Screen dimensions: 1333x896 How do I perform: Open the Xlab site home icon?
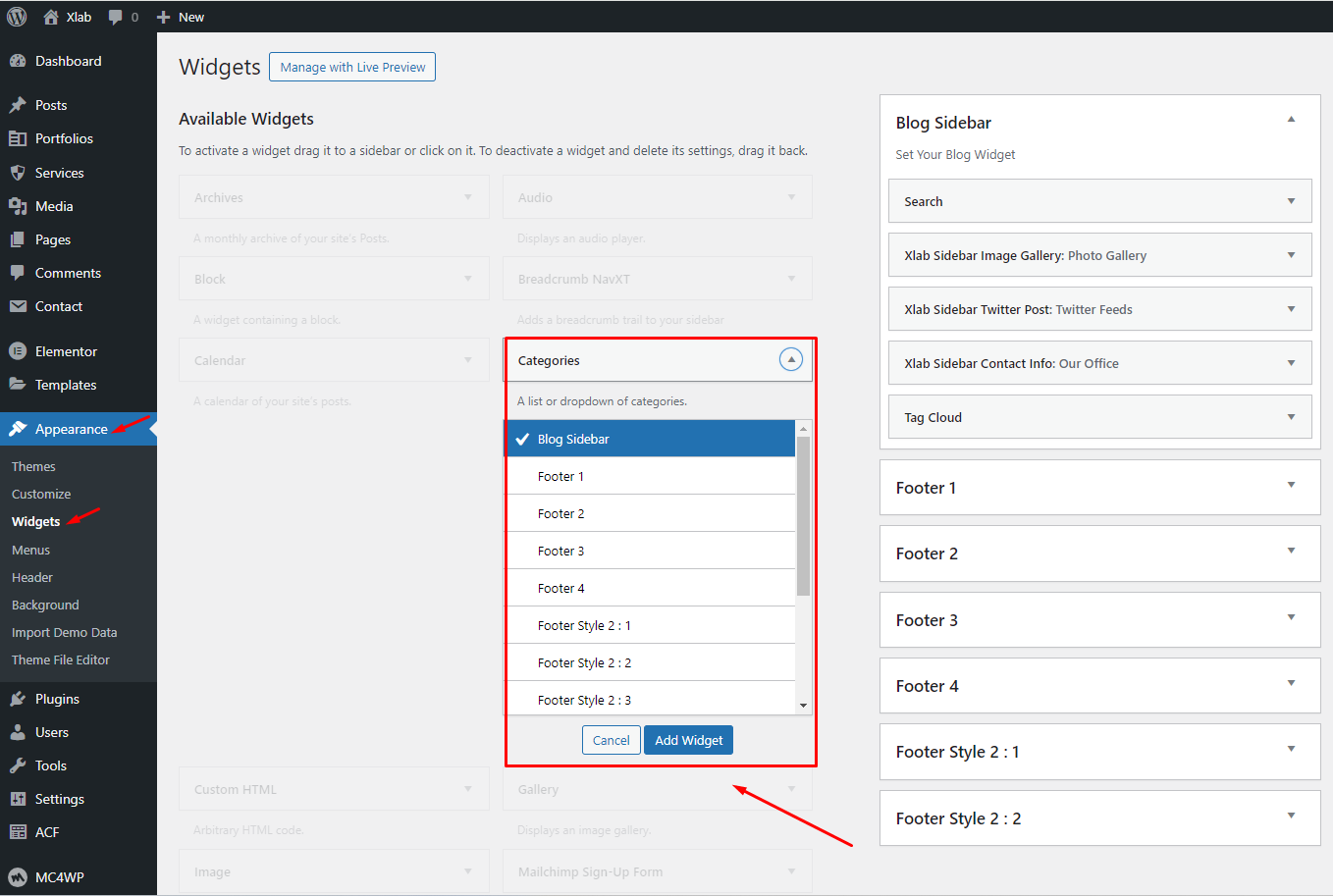pos(51,17)
